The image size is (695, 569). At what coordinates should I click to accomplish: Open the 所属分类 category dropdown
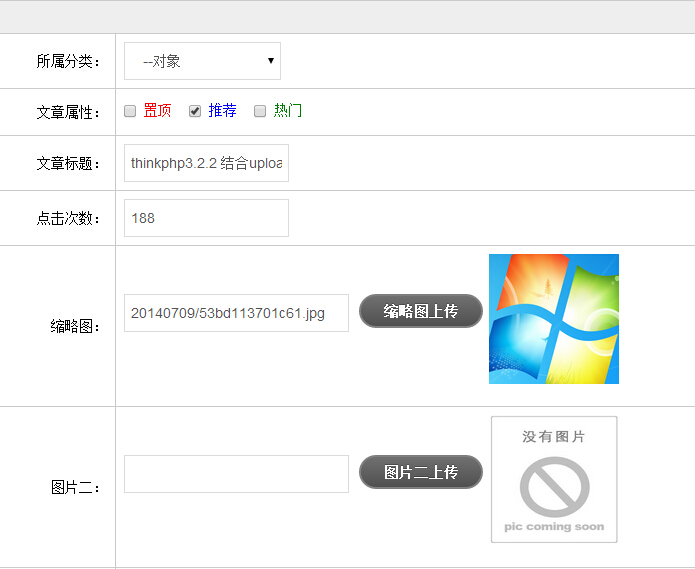(x=202, y=61)
